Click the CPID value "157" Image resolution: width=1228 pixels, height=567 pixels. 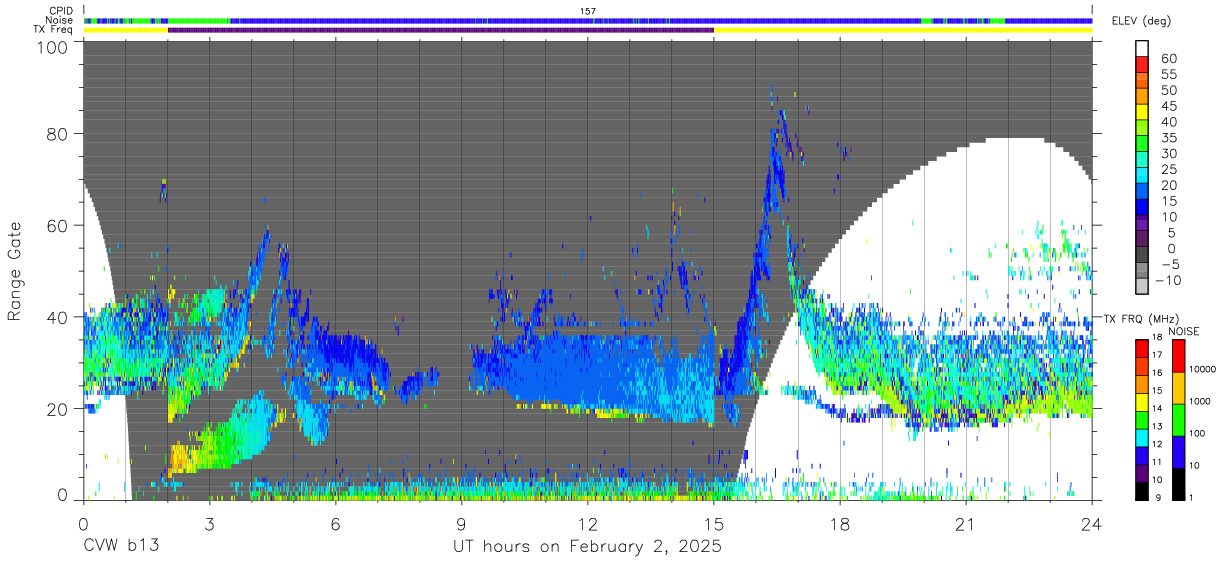(588, 11)
